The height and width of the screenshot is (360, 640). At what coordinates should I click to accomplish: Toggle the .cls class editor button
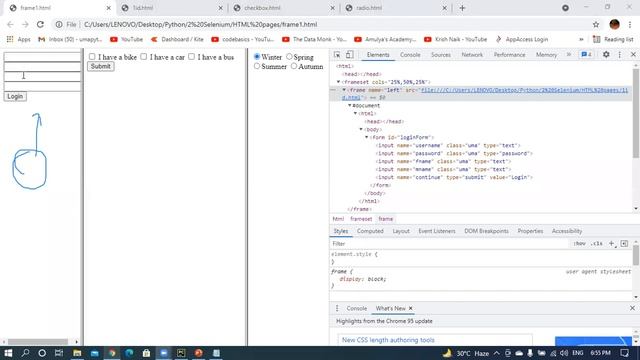(x=597, y=243)
